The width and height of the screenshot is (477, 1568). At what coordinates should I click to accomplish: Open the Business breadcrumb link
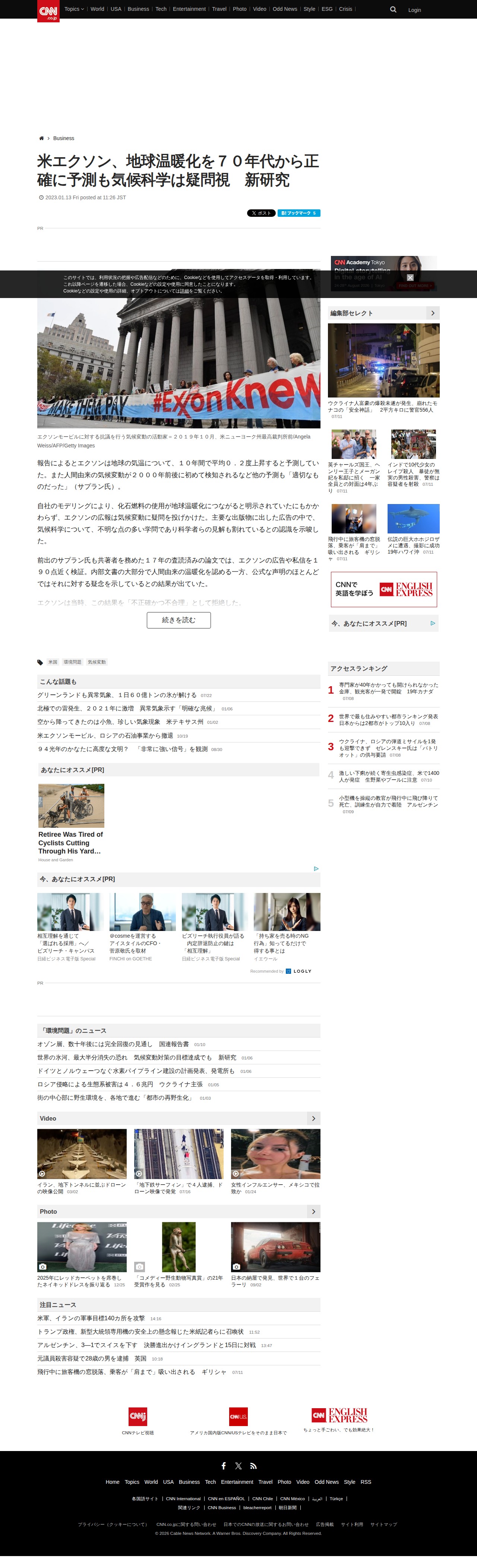pyautogui.click(x=63, y=138)
